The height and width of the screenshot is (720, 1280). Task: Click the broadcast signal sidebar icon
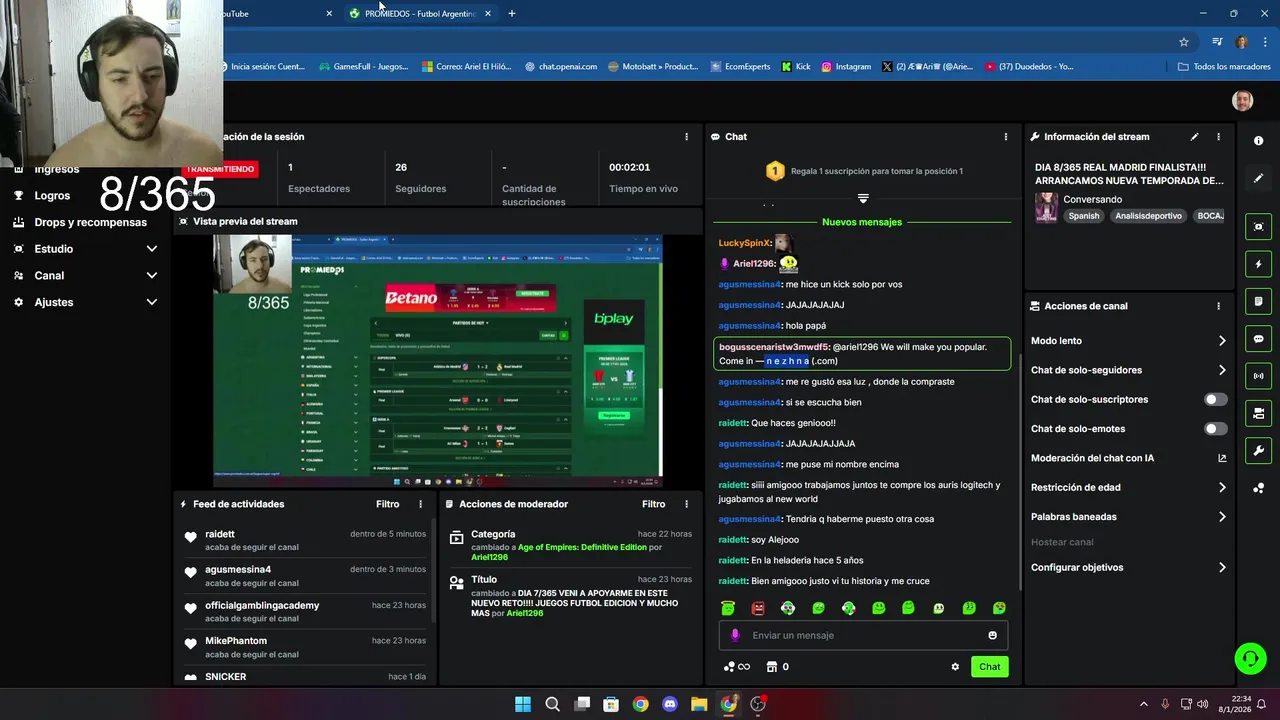tap(1258, 376)
